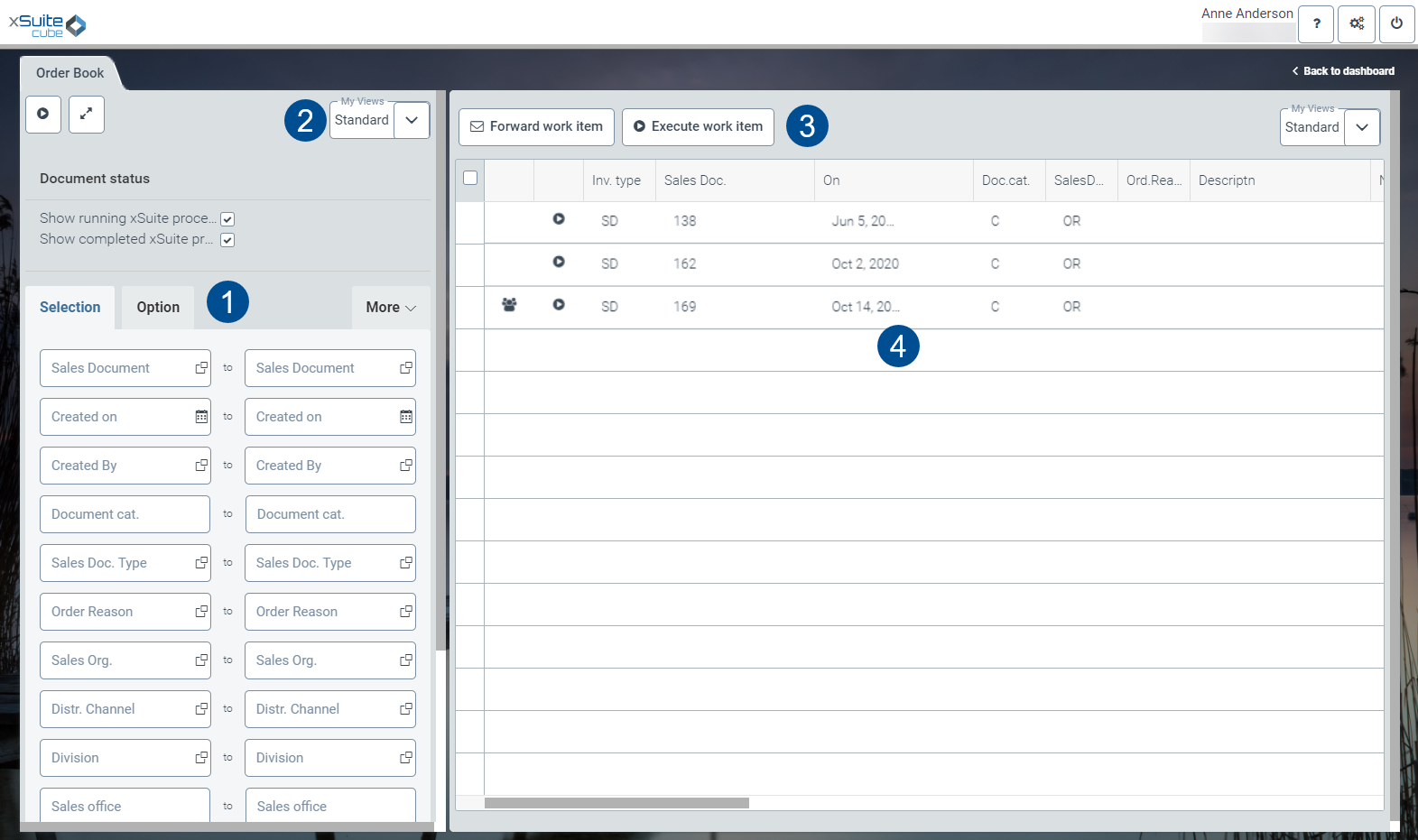Expand the selection panel with arrows icon

[87, 115]
